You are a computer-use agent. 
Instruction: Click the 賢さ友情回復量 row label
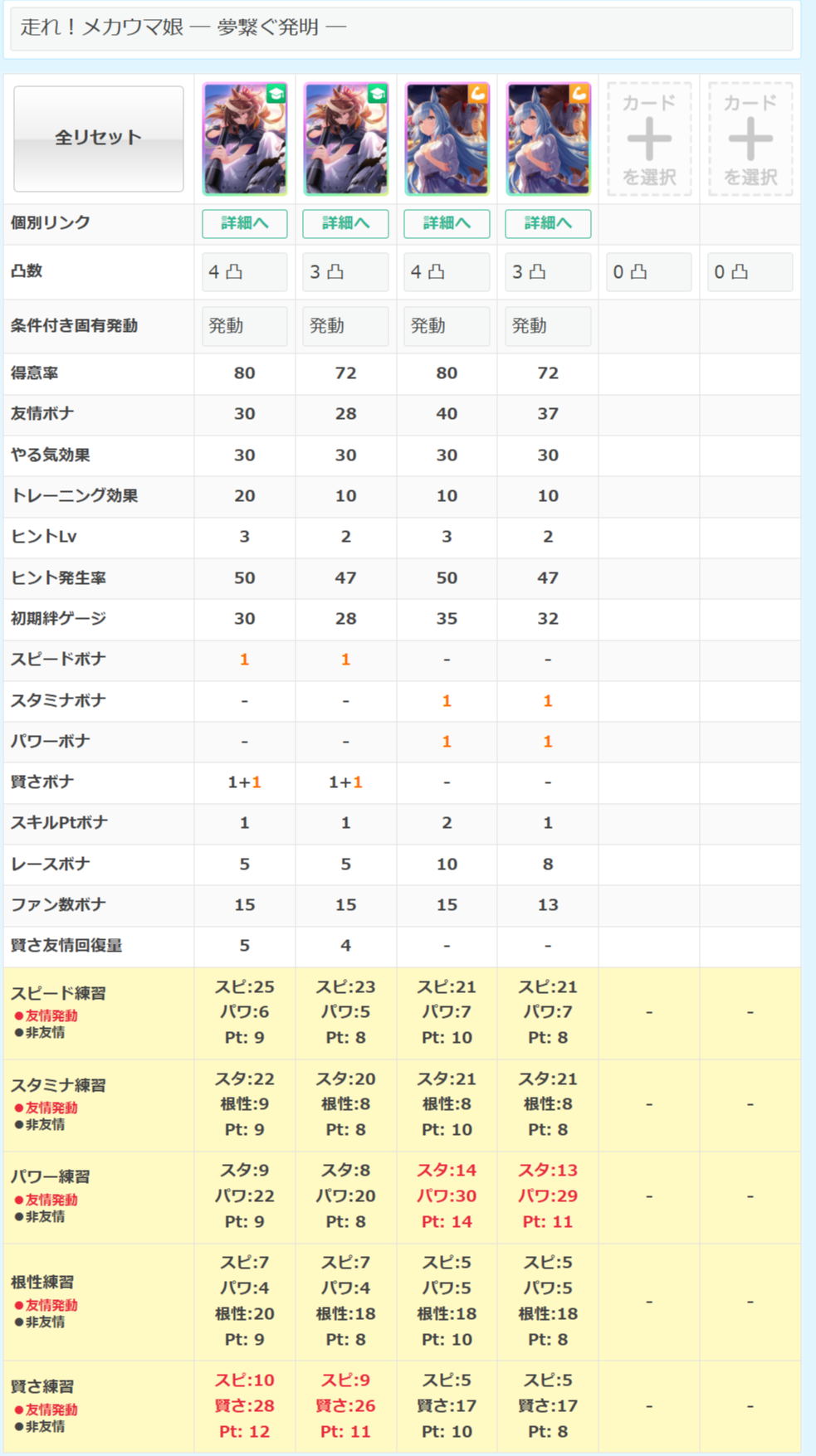(x=66, y=946)
